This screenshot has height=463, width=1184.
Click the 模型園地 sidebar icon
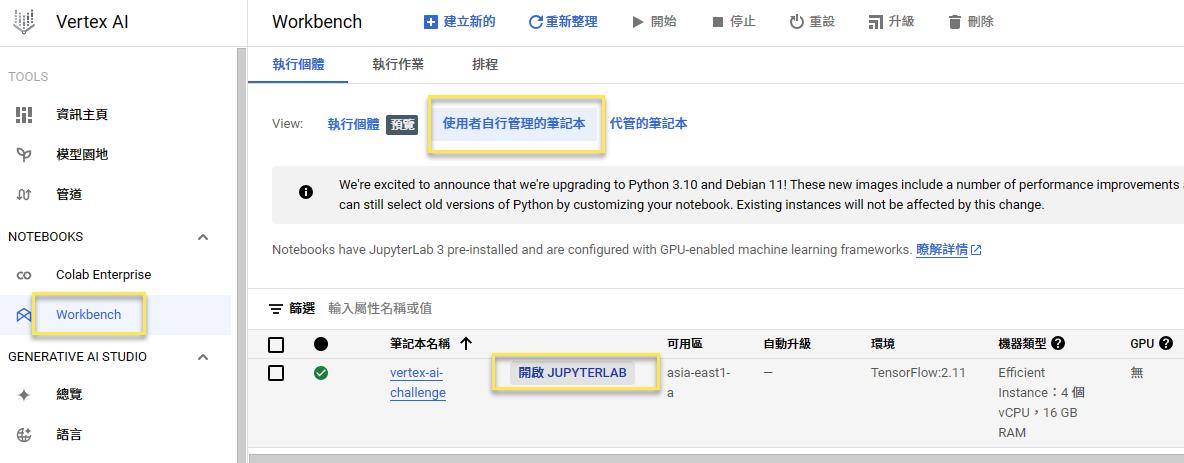(x=24, y=155)
